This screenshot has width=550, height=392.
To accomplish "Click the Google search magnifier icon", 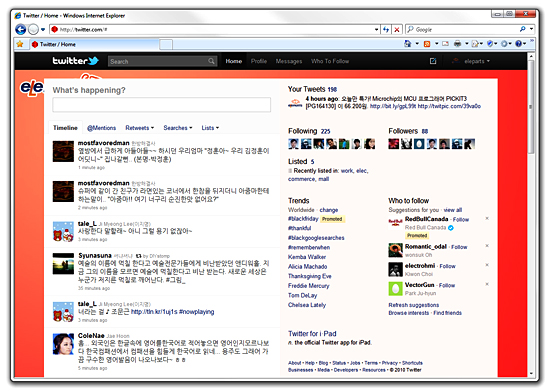I will [523, 29].
